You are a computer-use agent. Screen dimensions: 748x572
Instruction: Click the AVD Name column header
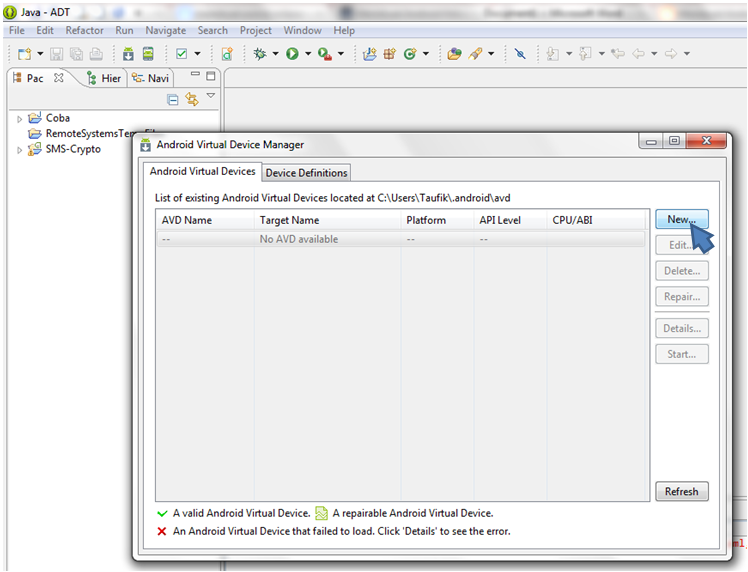click(x=205, y=220)
